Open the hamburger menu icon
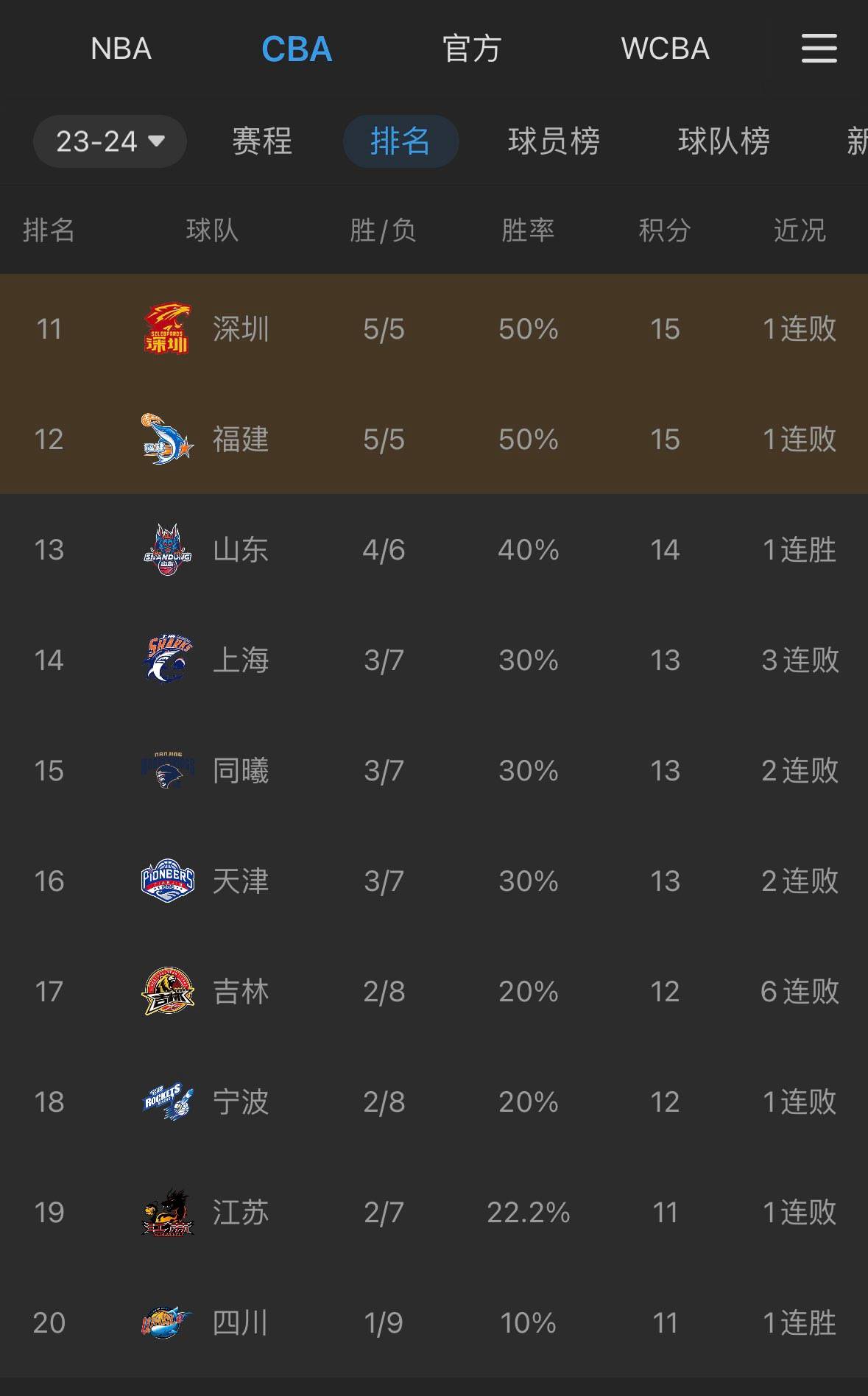This screenshot has width=868, height=1396. click(x=819, y=49)
